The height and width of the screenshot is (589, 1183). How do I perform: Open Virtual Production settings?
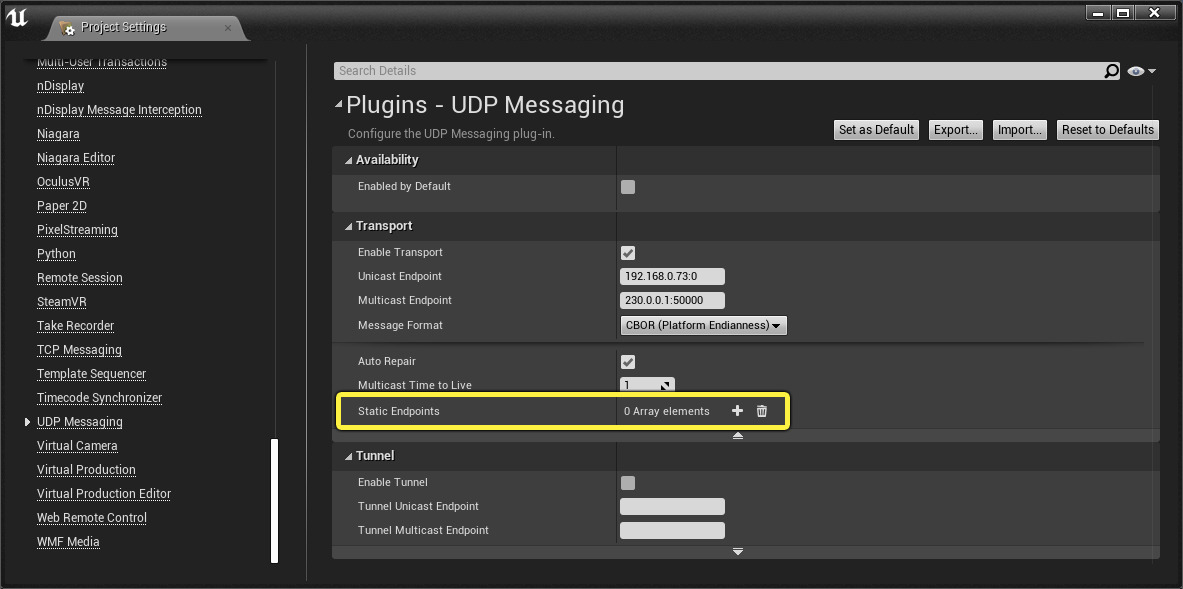click(x=86, y=470)
